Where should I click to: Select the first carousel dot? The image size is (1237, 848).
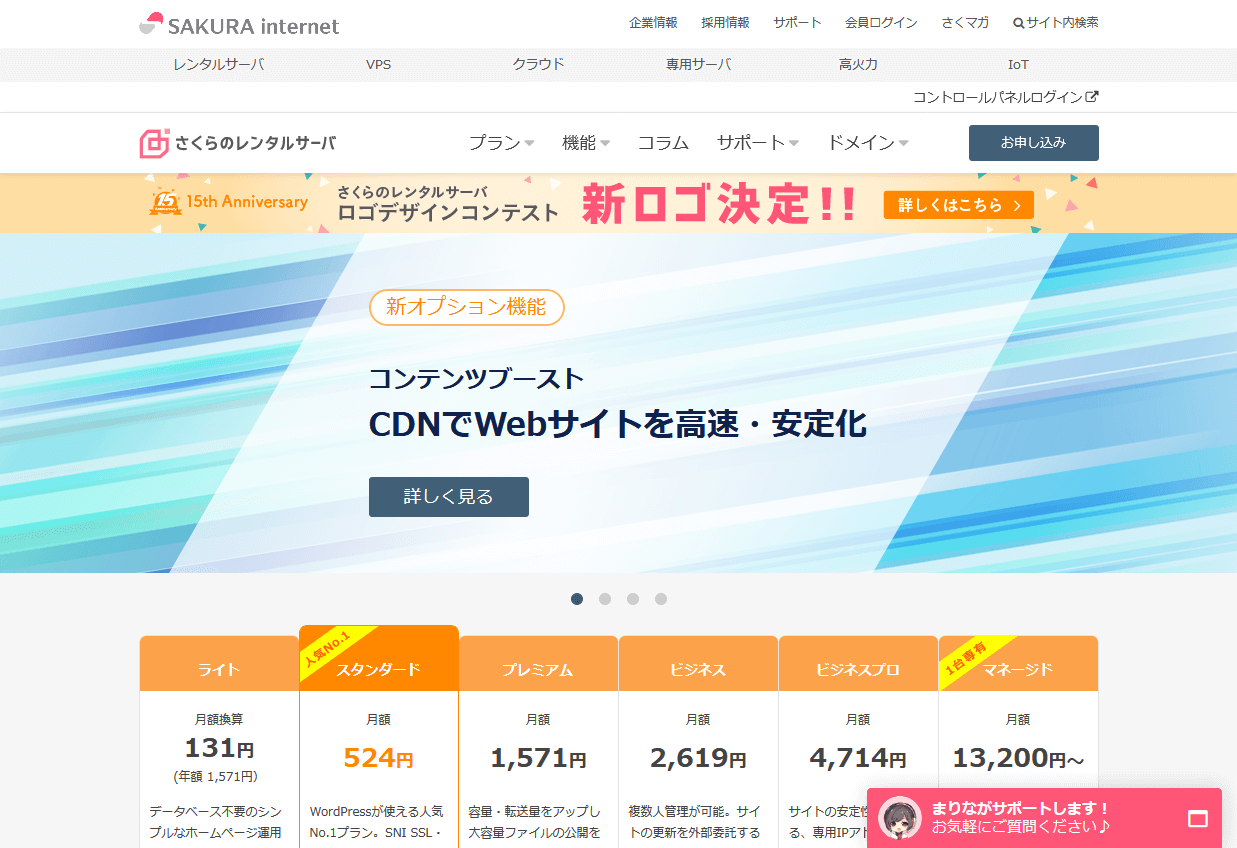tap(577, 599)
